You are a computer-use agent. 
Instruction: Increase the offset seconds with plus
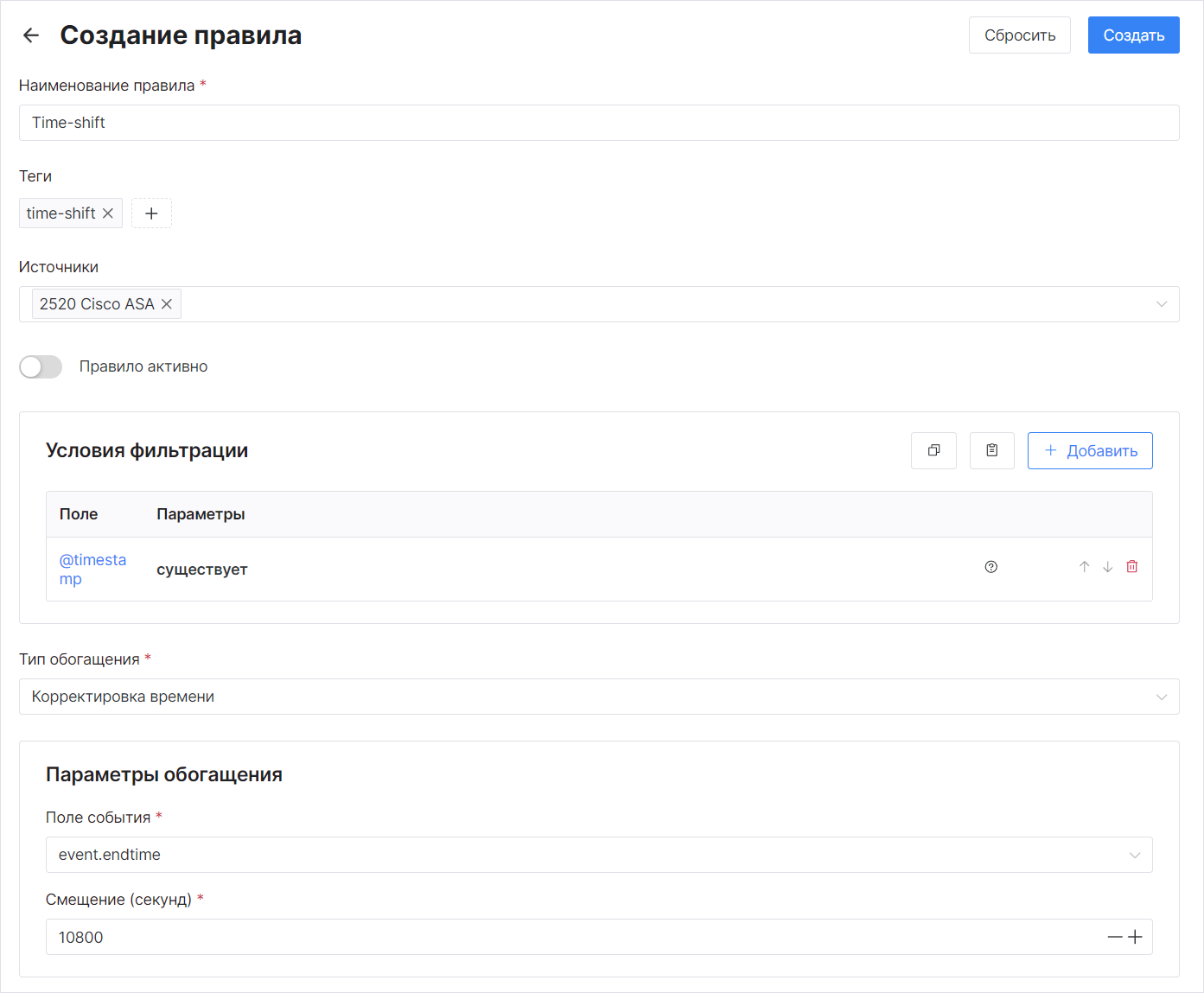(1136, 937)
